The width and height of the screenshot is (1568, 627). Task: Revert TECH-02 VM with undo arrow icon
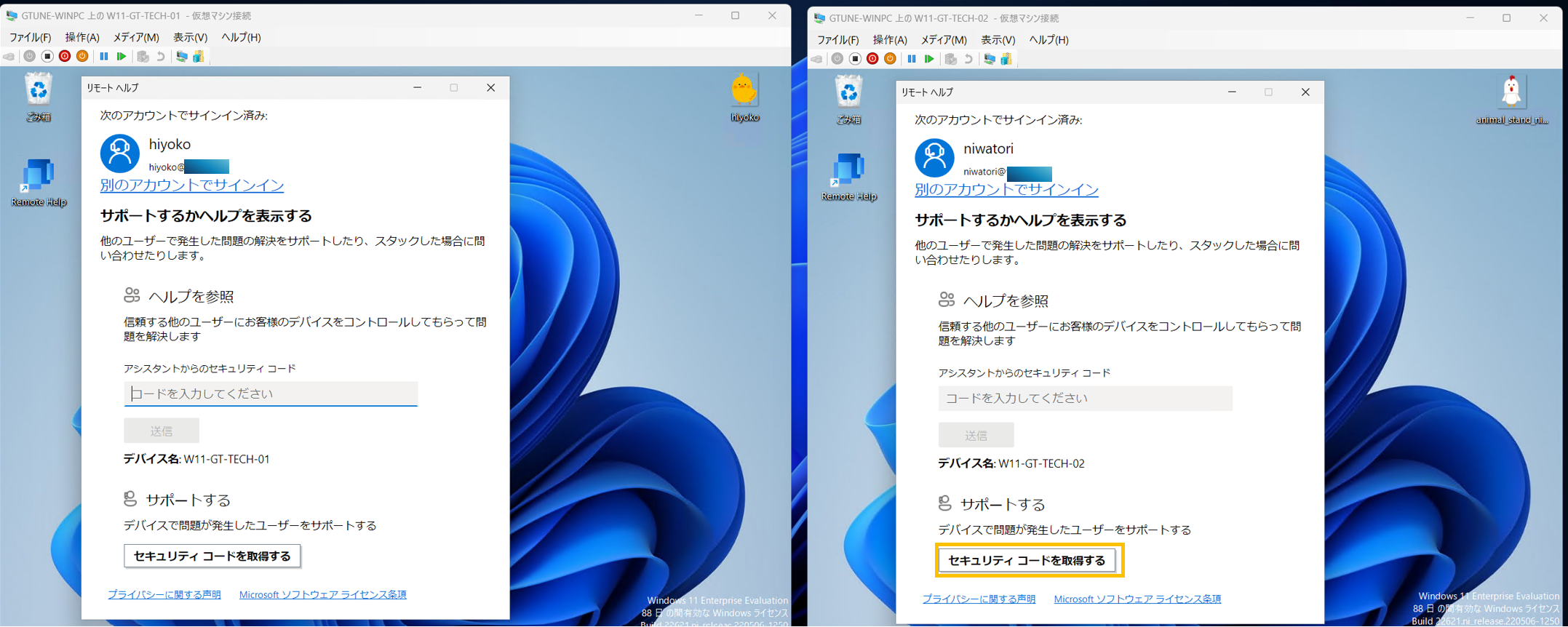point(968,59)
